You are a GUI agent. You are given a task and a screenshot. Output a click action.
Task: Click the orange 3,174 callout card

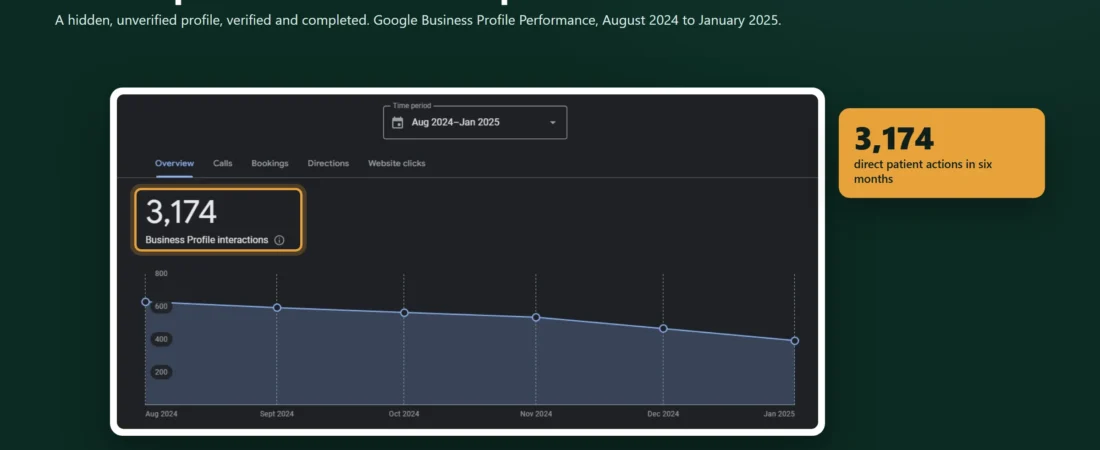(941, 153)
